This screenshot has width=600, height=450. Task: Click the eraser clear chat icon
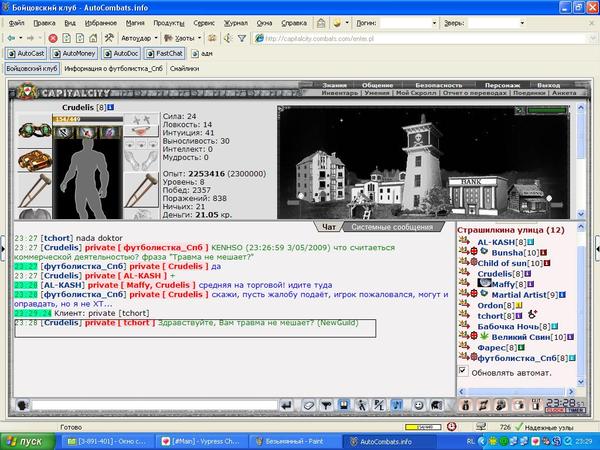click(308, 405)
